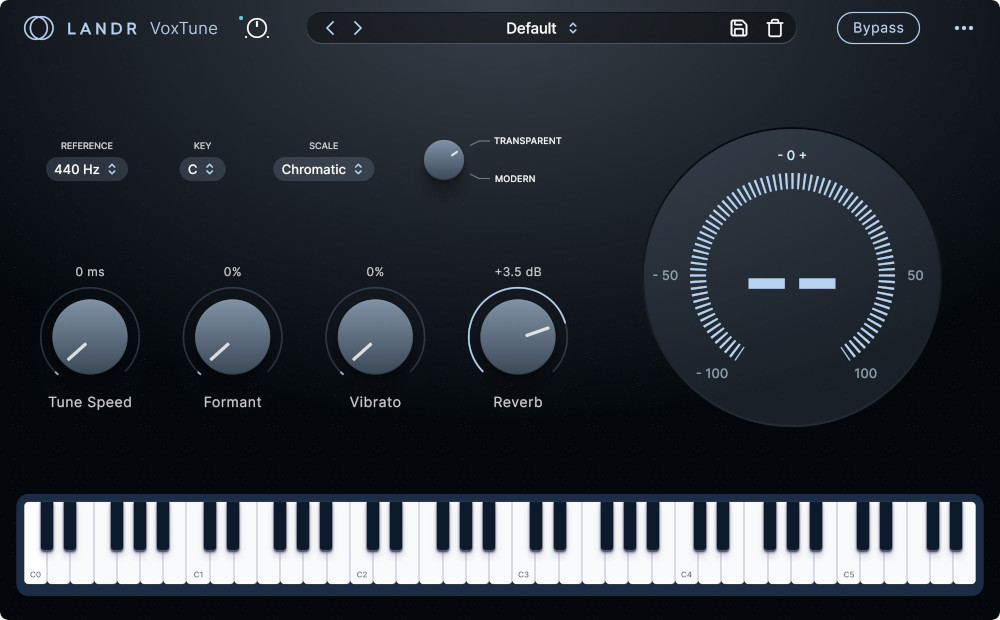Screen dimensions: 1000x620
Task: Open the Reference frequency dropdown showing 440 Hz
Action: 86,169
